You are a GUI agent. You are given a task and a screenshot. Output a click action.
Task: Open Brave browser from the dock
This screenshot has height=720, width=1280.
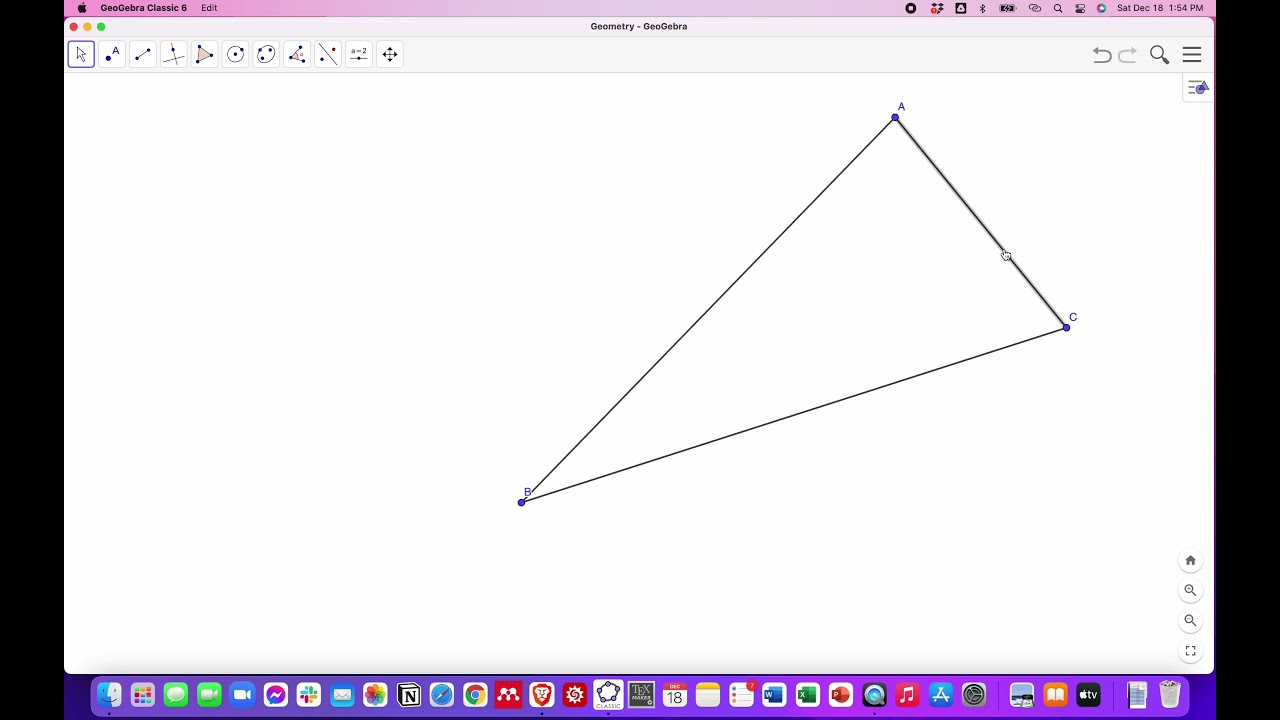tap(542, 694)
